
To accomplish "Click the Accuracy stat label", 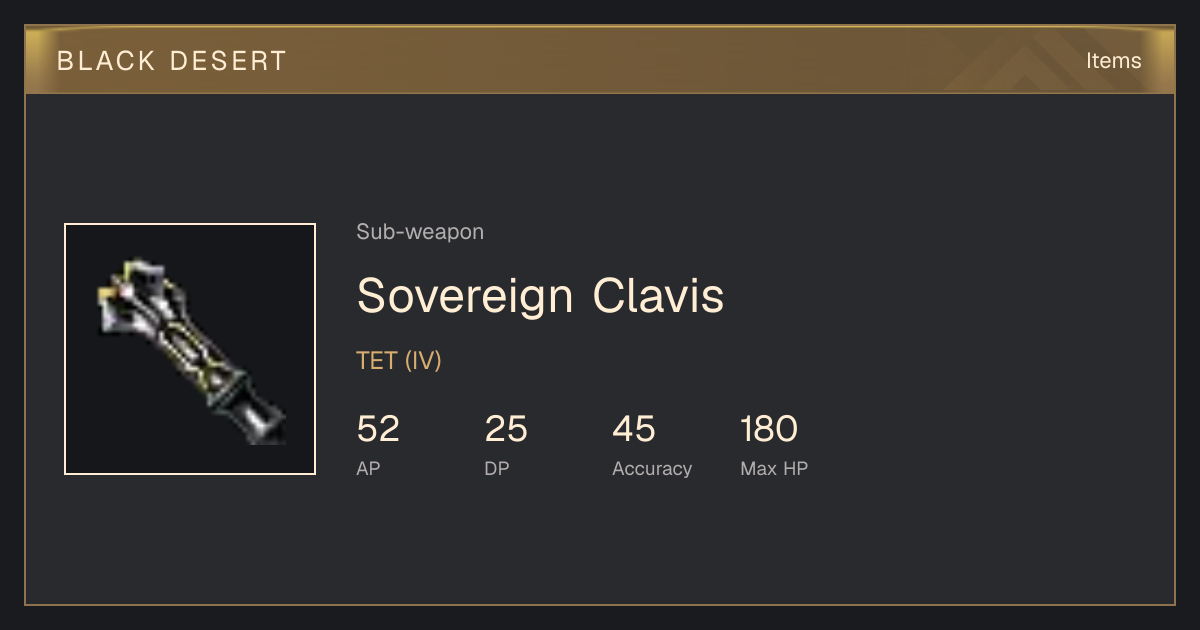I will tap(652, 469).
